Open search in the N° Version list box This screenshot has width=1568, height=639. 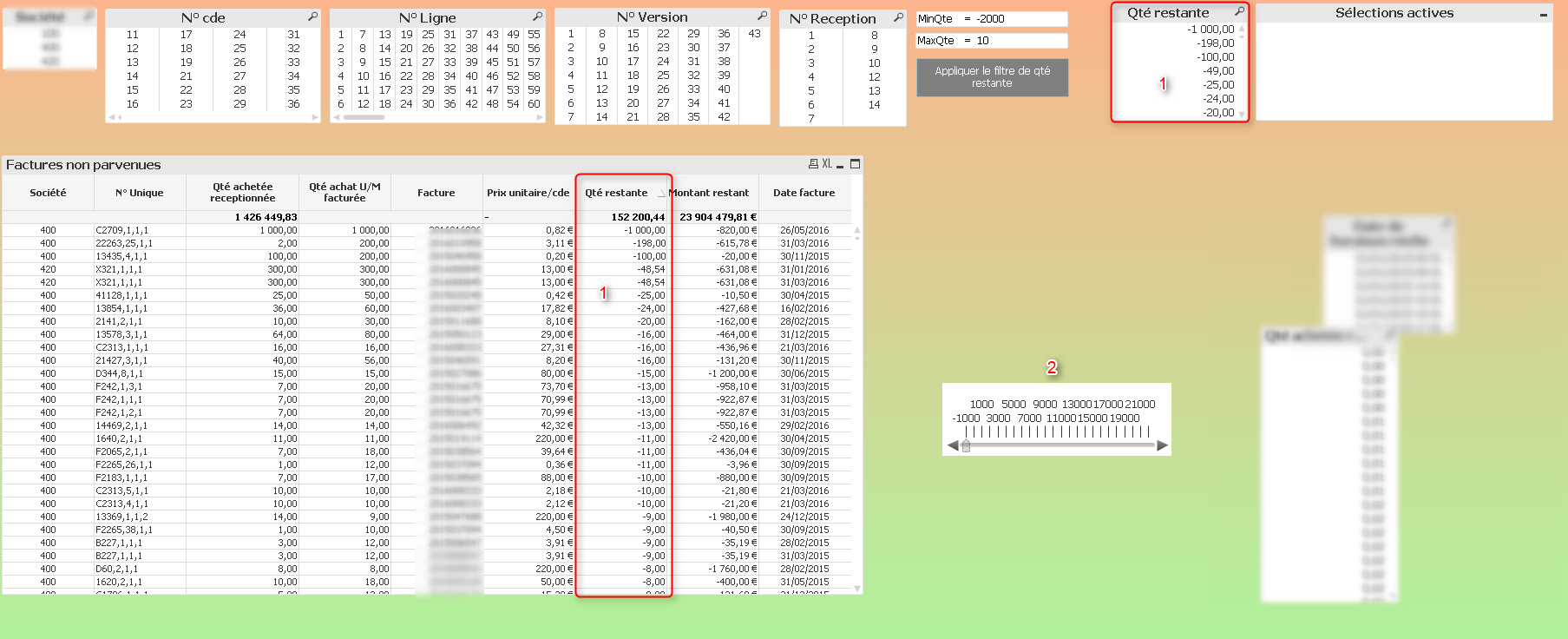tap(762, 16)
